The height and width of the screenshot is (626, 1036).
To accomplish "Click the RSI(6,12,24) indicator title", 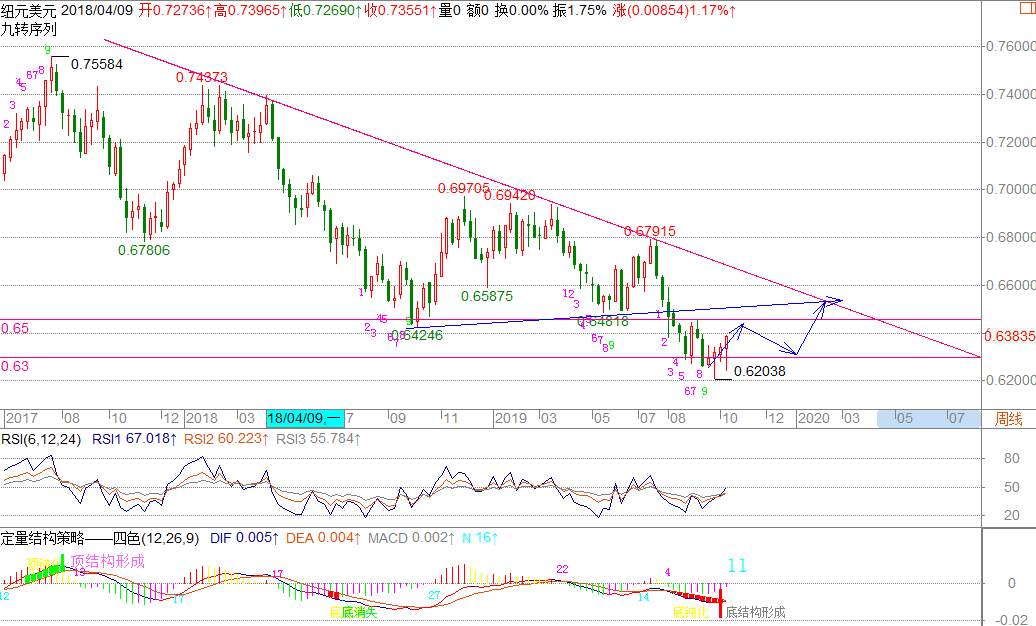I will [x=41, y=439].
